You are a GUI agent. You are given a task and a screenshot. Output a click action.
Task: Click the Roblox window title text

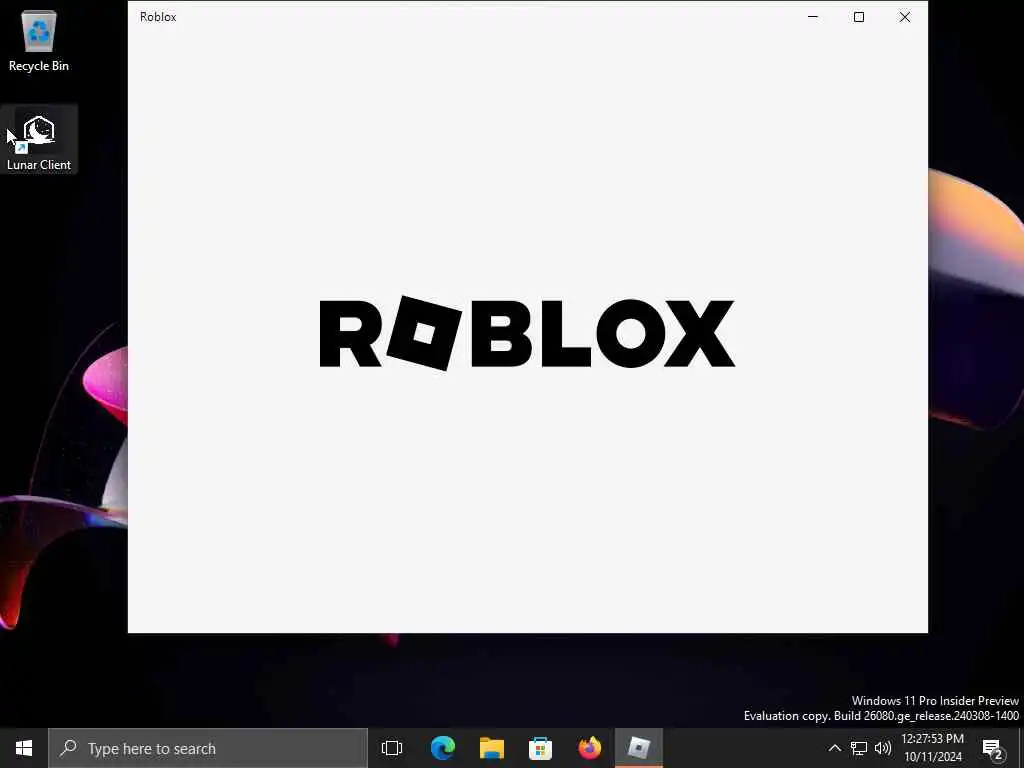[x=158, y=17]
